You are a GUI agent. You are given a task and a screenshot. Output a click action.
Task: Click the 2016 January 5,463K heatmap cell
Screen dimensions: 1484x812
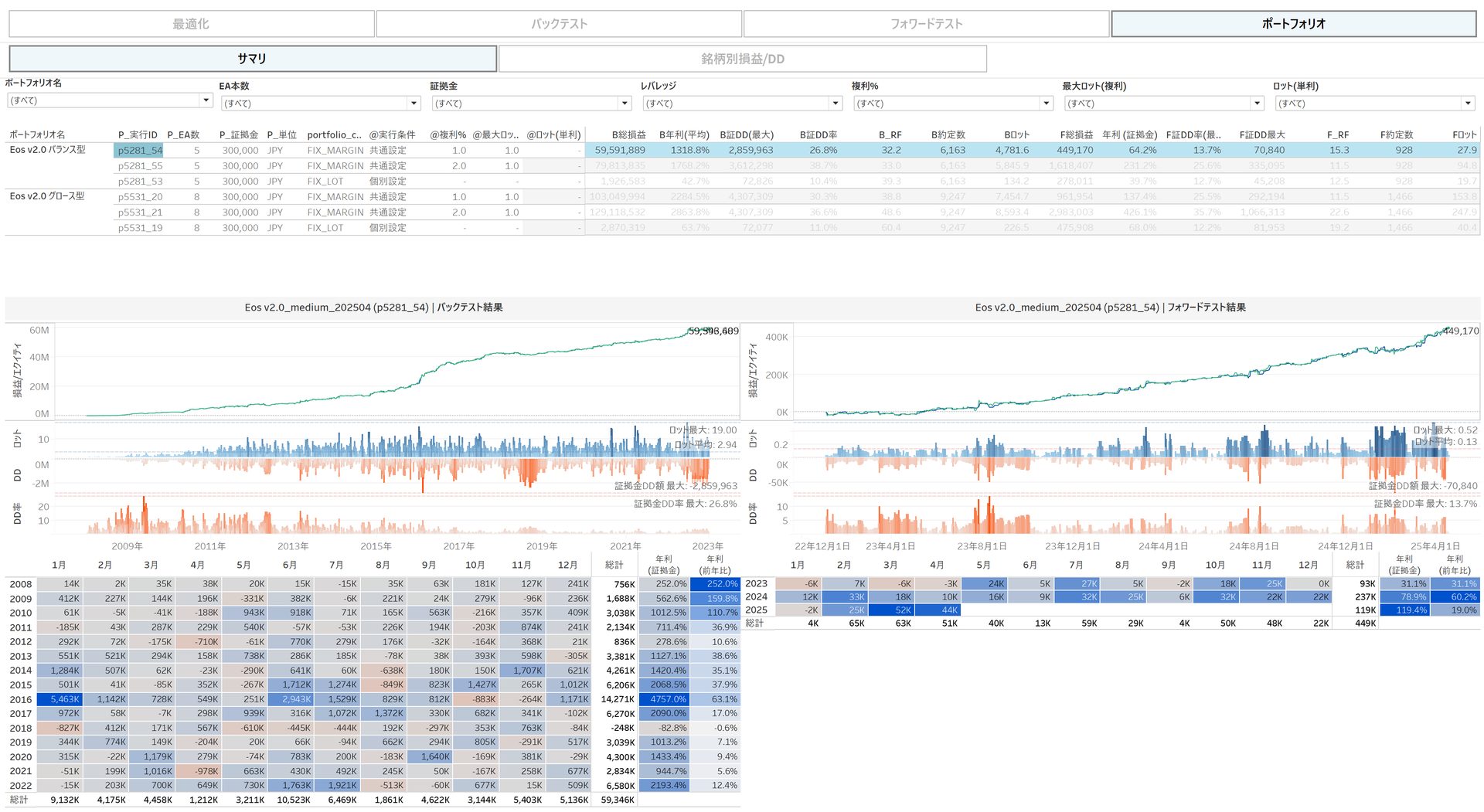pyautogui.click(x=60, y=699)
